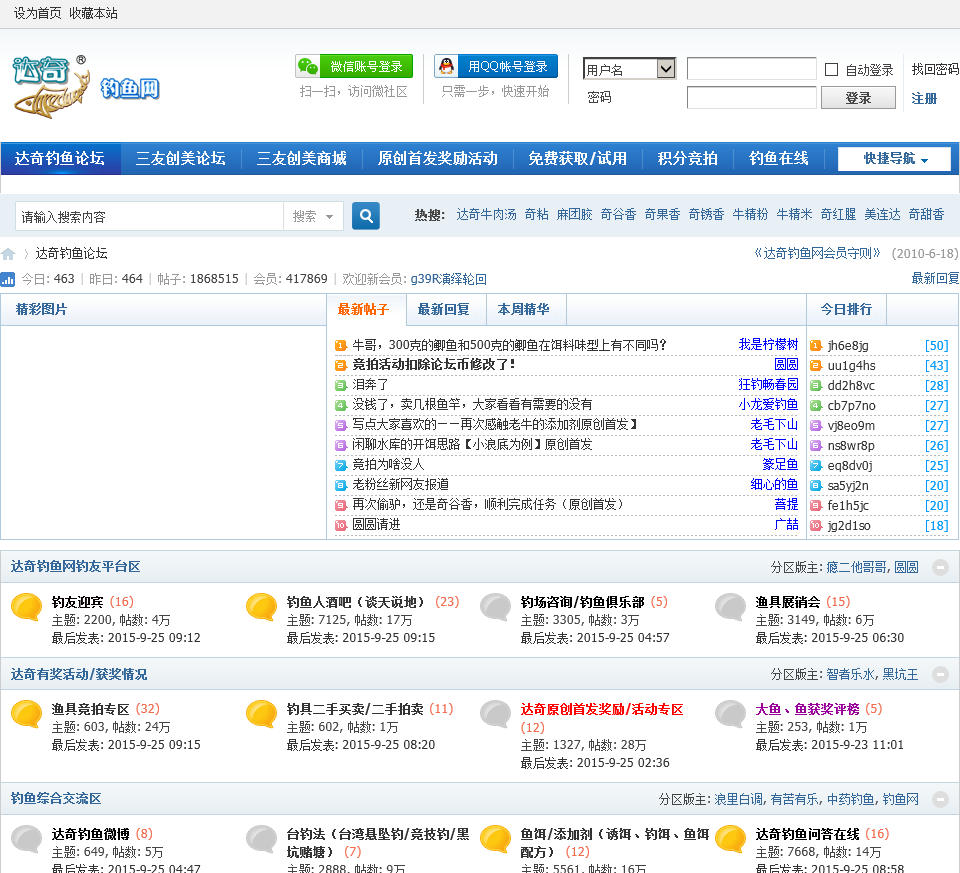Viewport: 960px width, 873px height.
Task: Click rank 10 badge beside 圆圆请进
Action: tap(341, 525)
